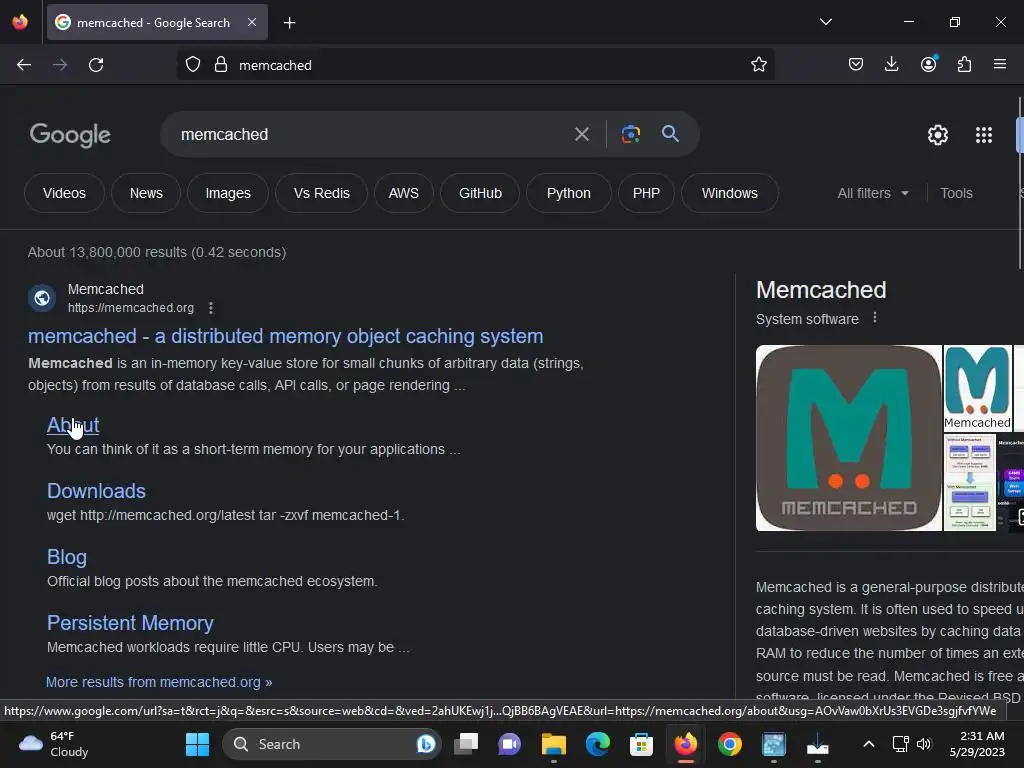This screenshot has width=1024, height=768.
Task: Click the taskbar Search box
Action: coord(332,744)
